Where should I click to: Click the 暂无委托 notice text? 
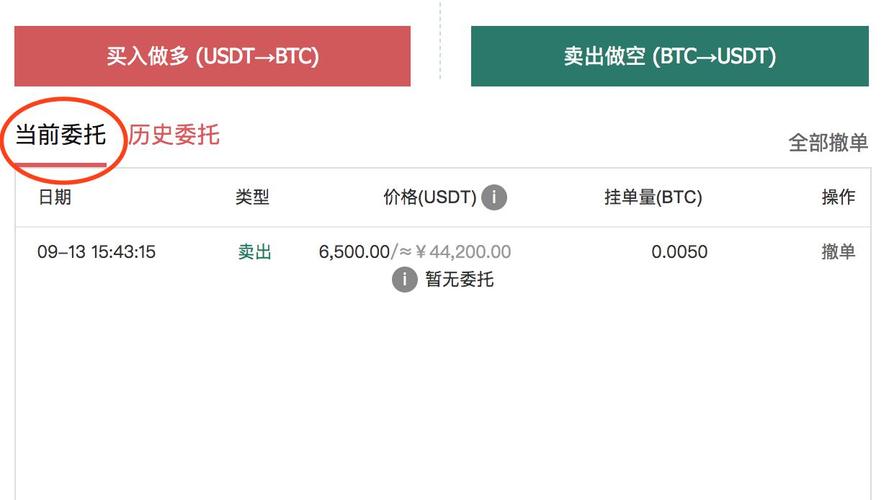pos(459,279)
